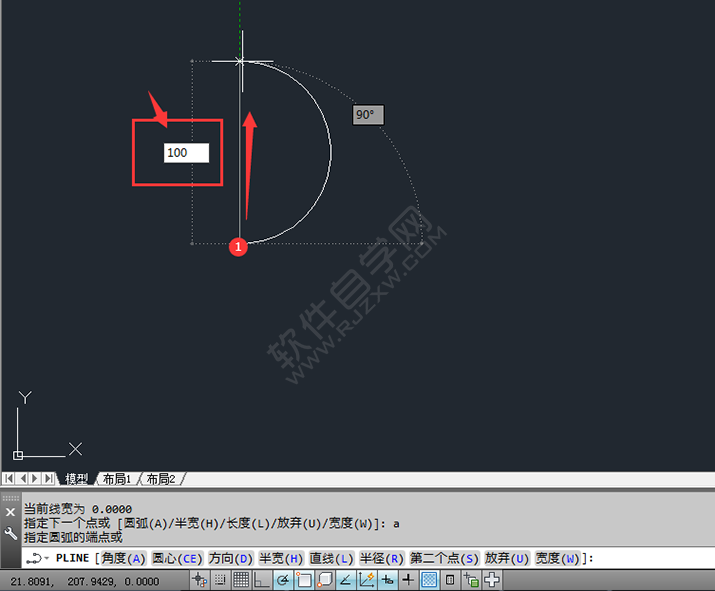
Task: Toggle Snap Mode status bar icon
Action: (220, 580)
